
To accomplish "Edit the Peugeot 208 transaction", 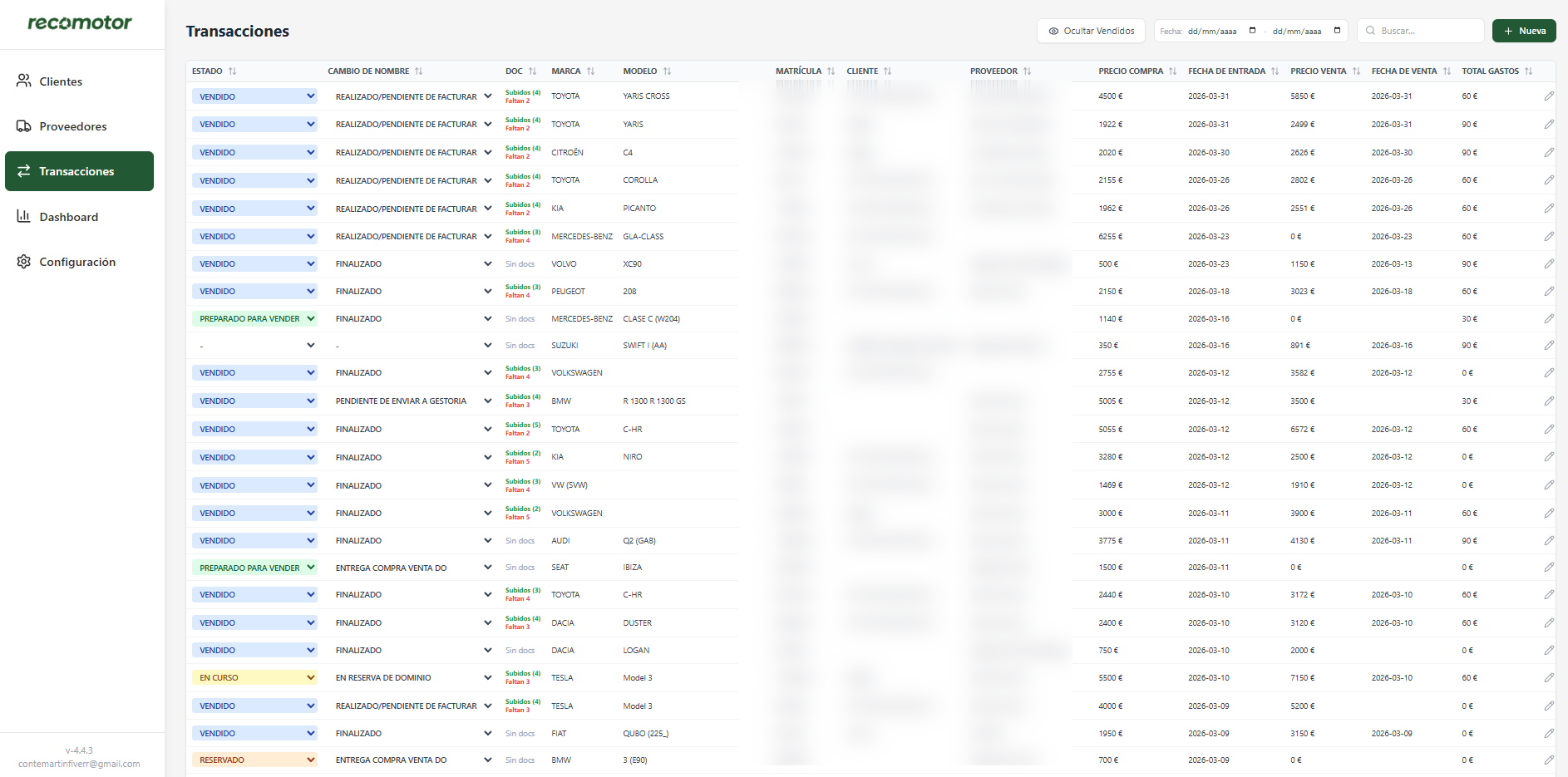I will [1549, 292].
